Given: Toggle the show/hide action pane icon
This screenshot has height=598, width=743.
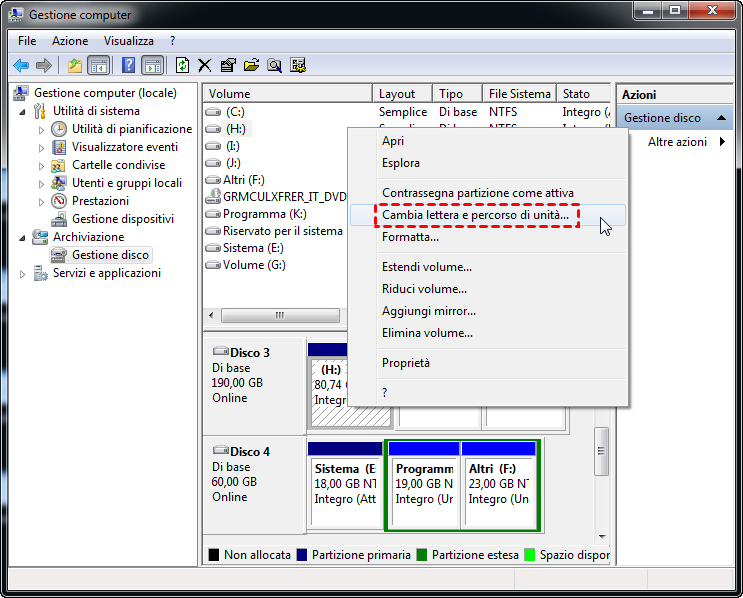Looking at the screenshot, I should tap(153, 65).
